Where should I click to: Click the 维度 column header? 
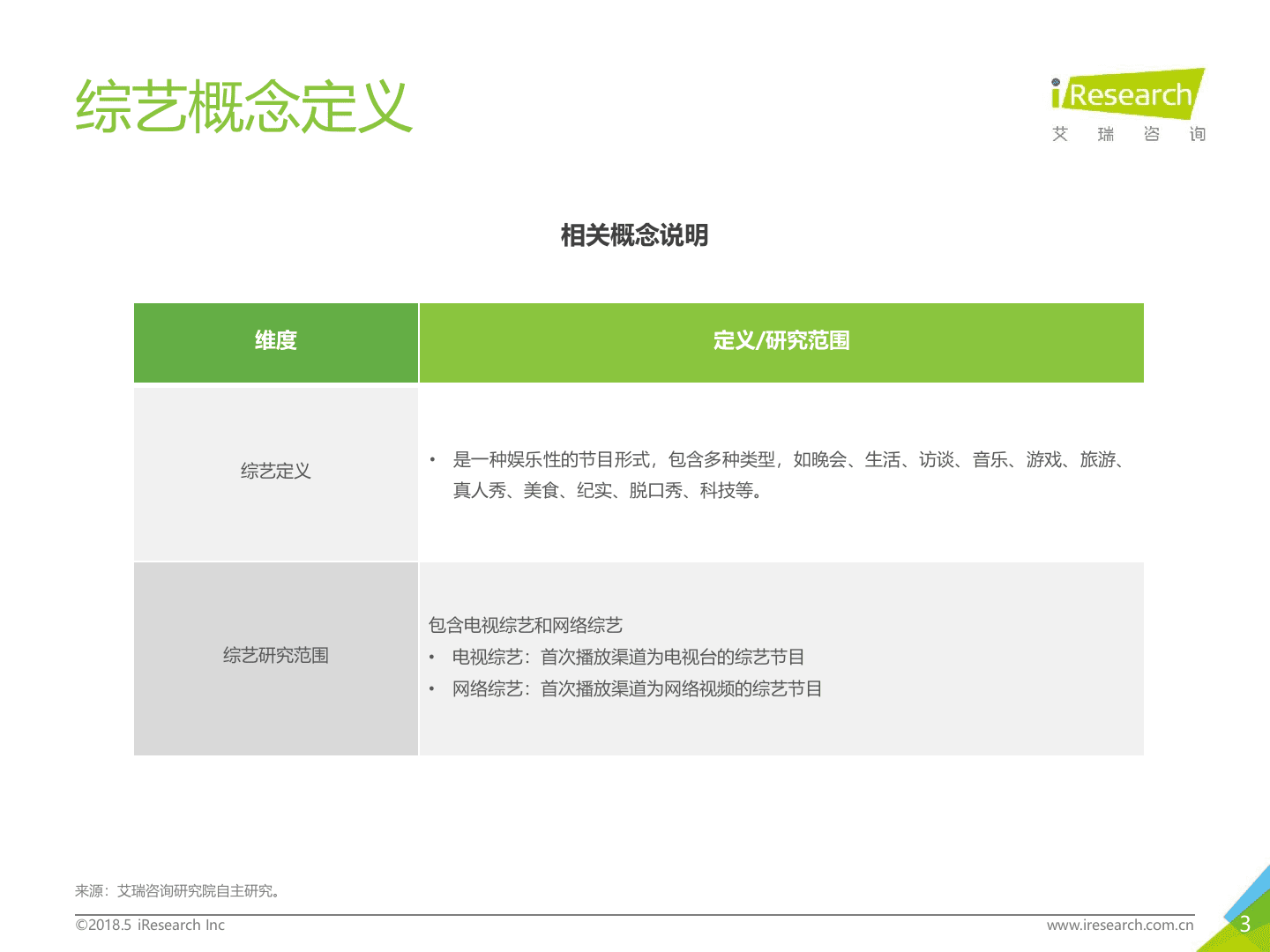[x=276, y=343]
